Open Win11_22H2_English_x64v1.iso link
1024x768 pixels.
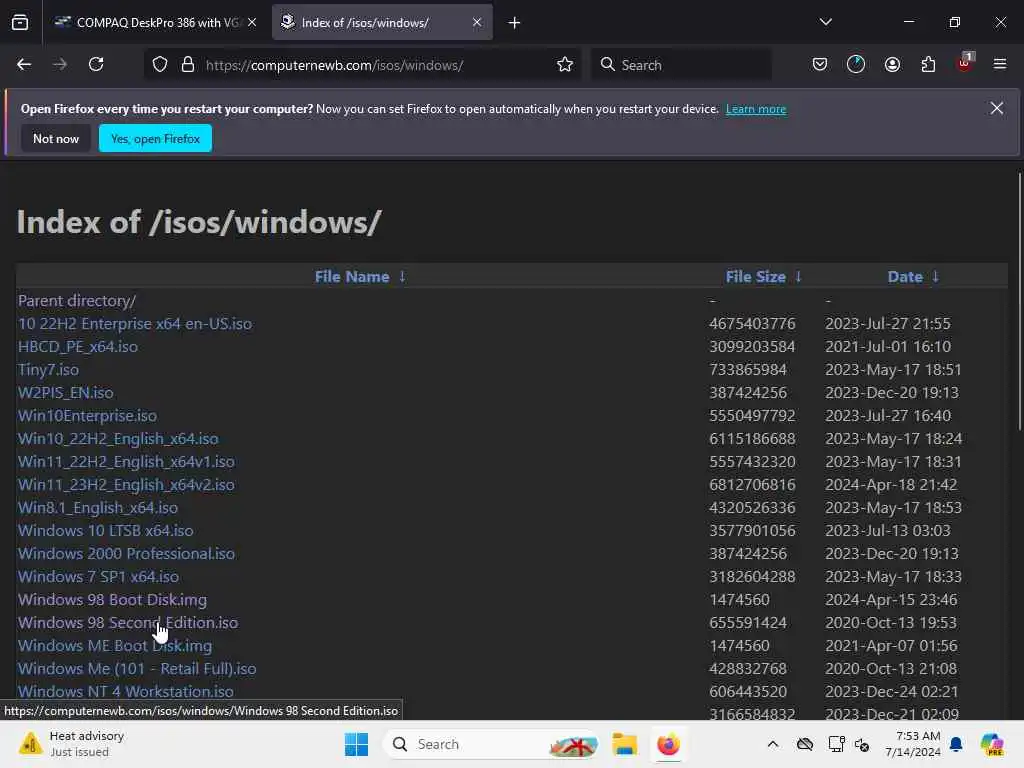126,462
